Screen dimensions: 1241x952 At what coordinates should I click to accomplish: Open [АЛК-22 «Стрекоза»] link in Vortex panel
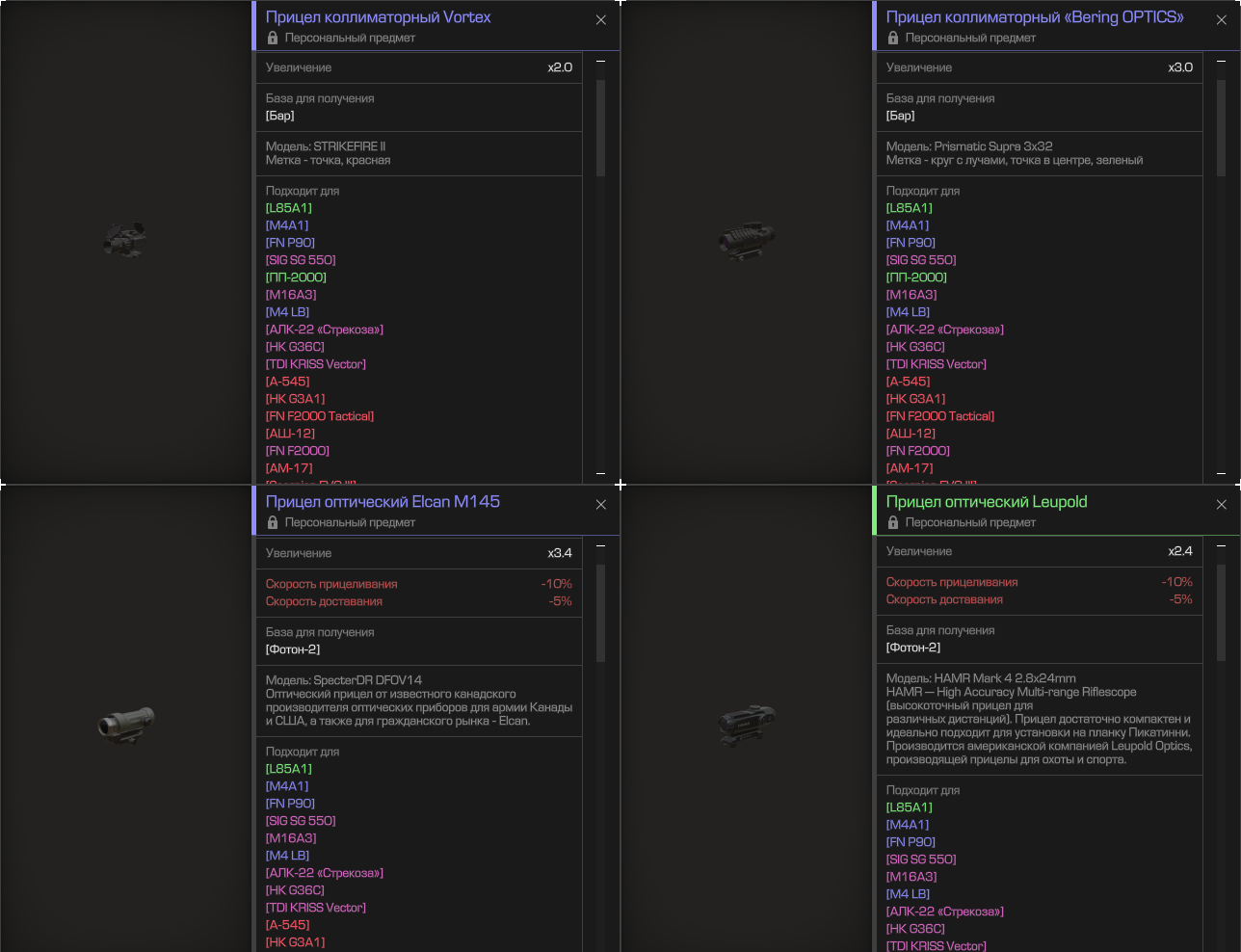325,330
